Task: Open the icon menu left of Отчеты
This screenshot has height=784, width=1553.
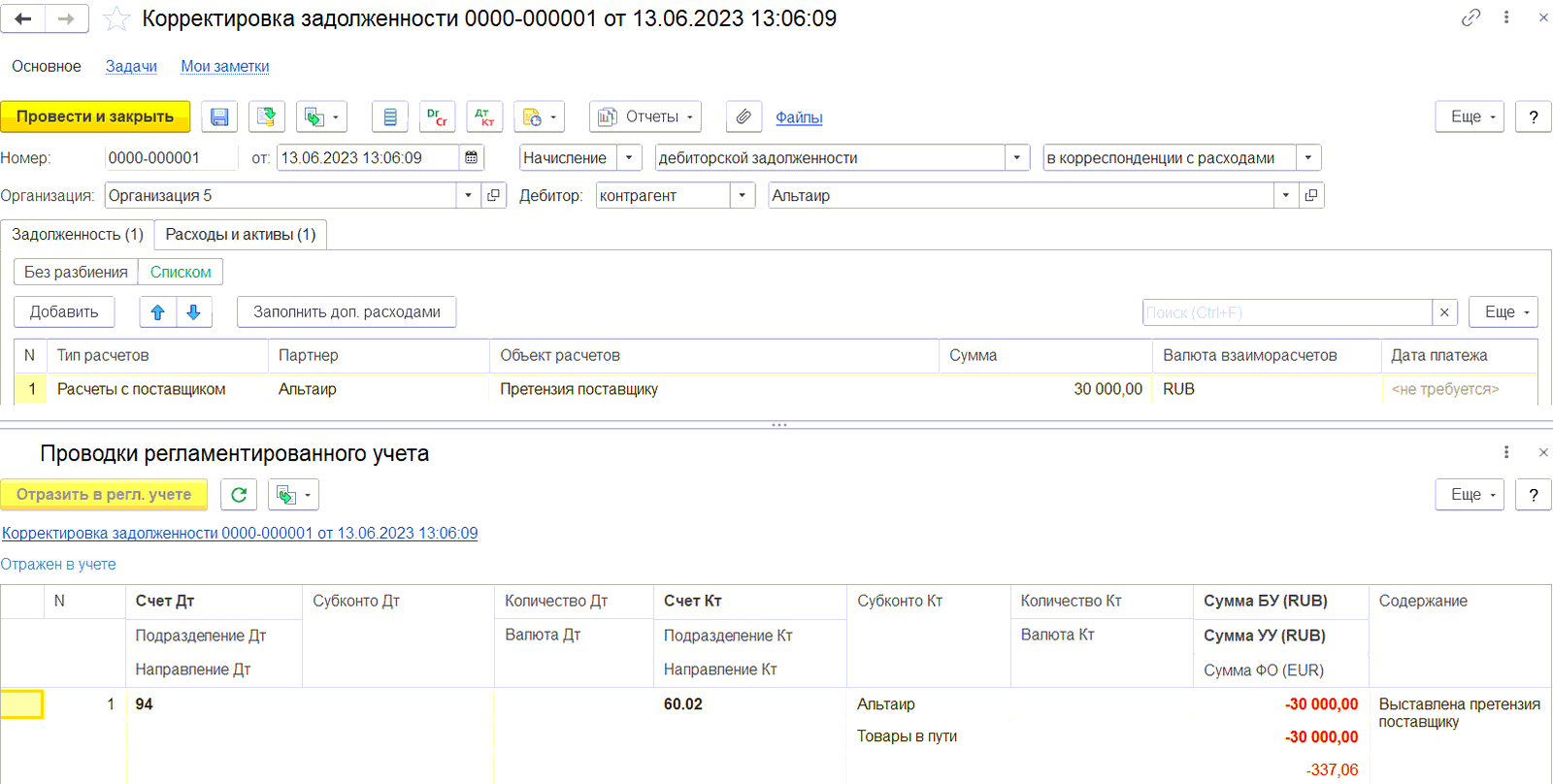Action: (539, 117)
